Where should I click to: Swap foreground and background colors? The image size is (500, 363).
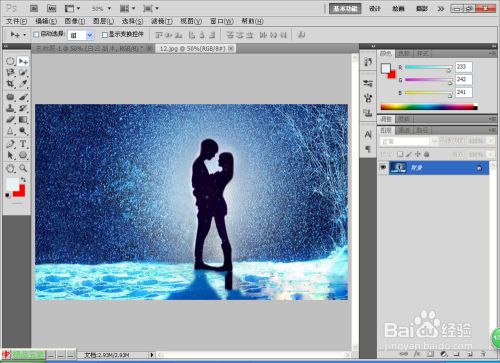click(23, 180)
